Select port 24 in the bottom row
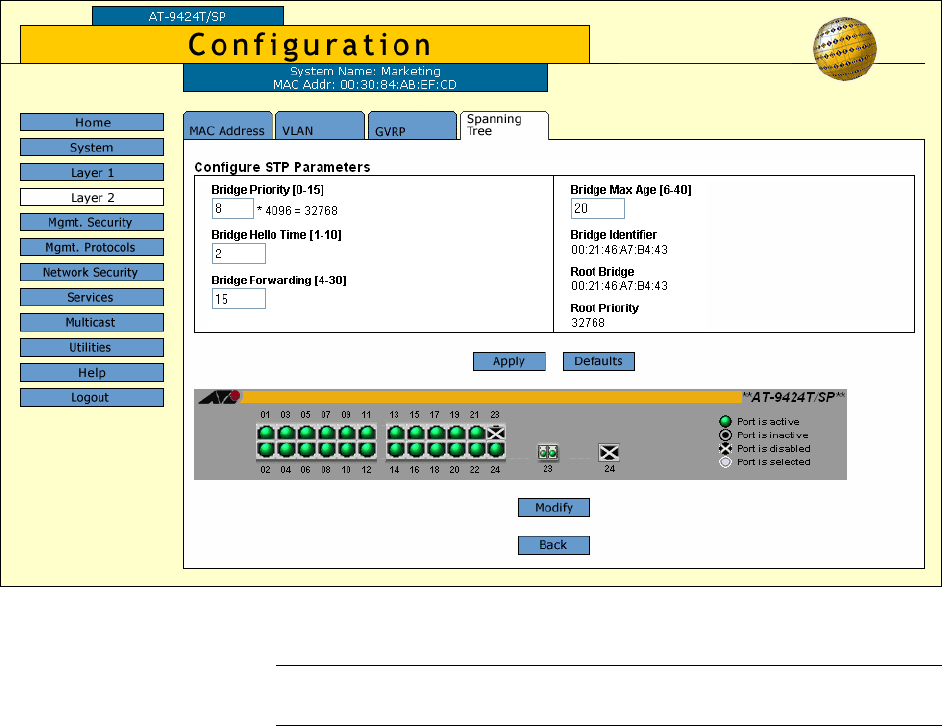Viewport: 942px width, 726px height. point(496,449)
